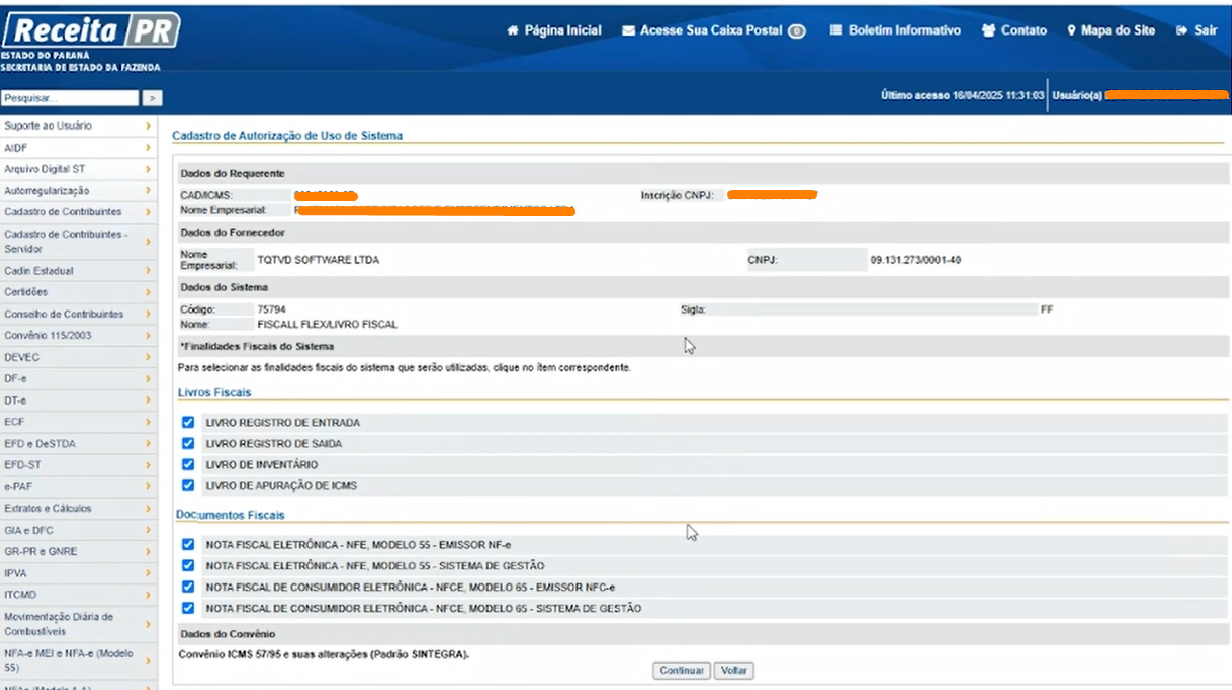Click the search go button arrow
Image resolution: width=1232 pixels, height=690 pixels.
click(x=152, y=98)
